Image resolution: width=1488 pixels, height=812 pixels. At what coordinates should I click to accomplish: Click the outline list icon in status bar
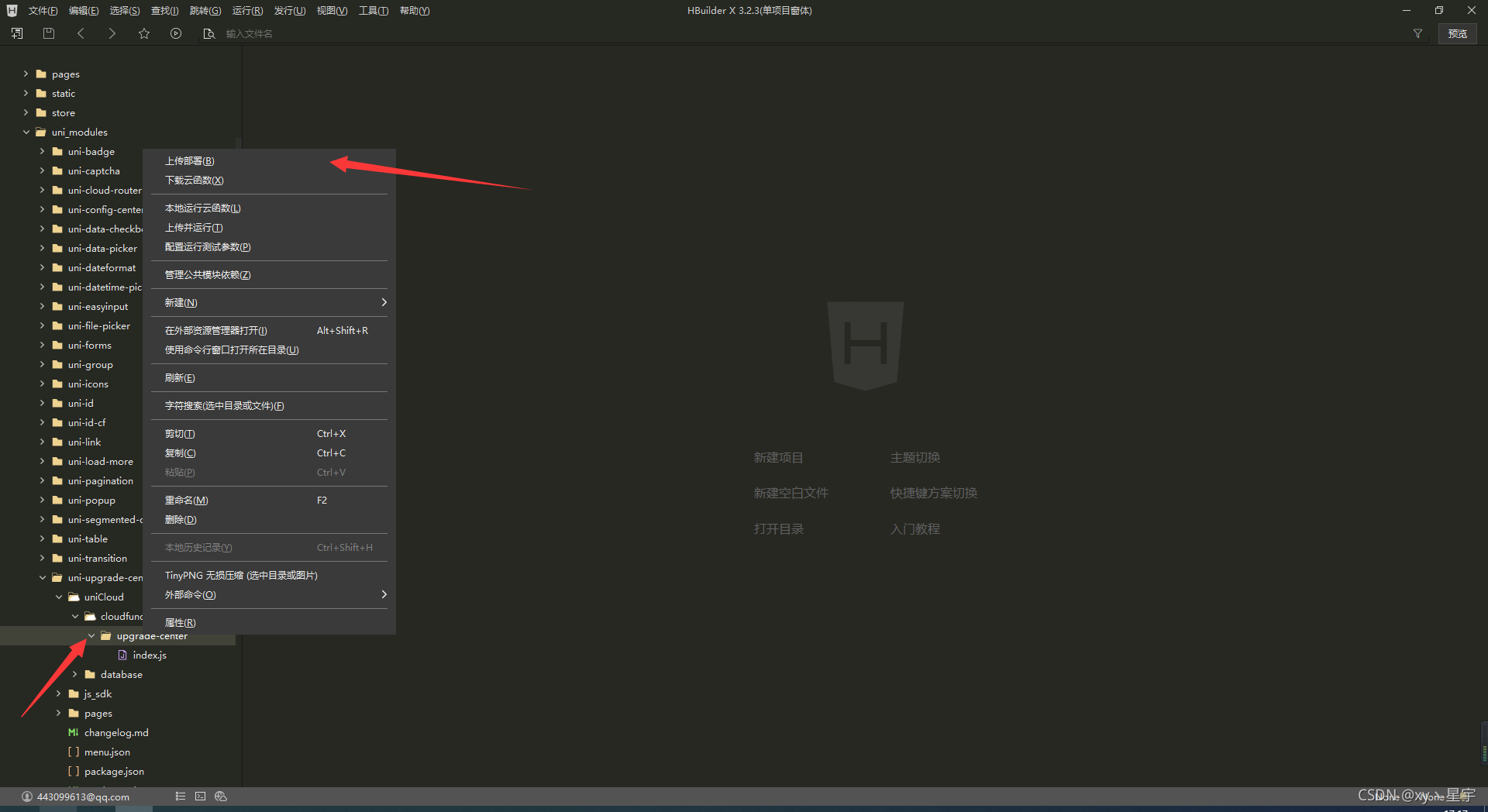(181, 796)
